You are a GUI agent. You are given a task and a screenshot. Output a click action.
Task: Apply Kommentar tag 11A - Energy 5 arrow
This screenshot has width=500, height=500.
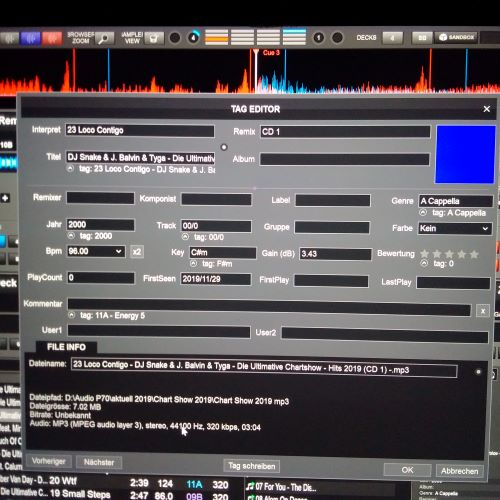tap(71, 315)
